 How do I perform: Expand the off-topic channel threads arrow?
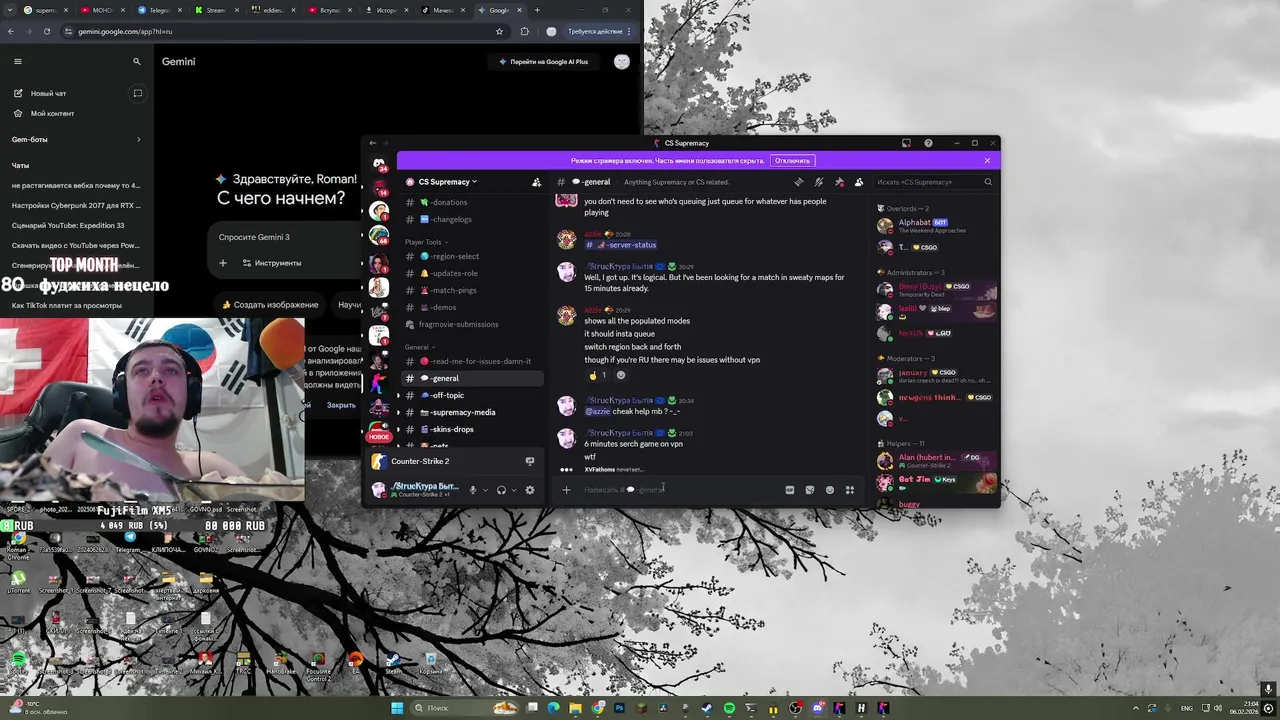398,395
